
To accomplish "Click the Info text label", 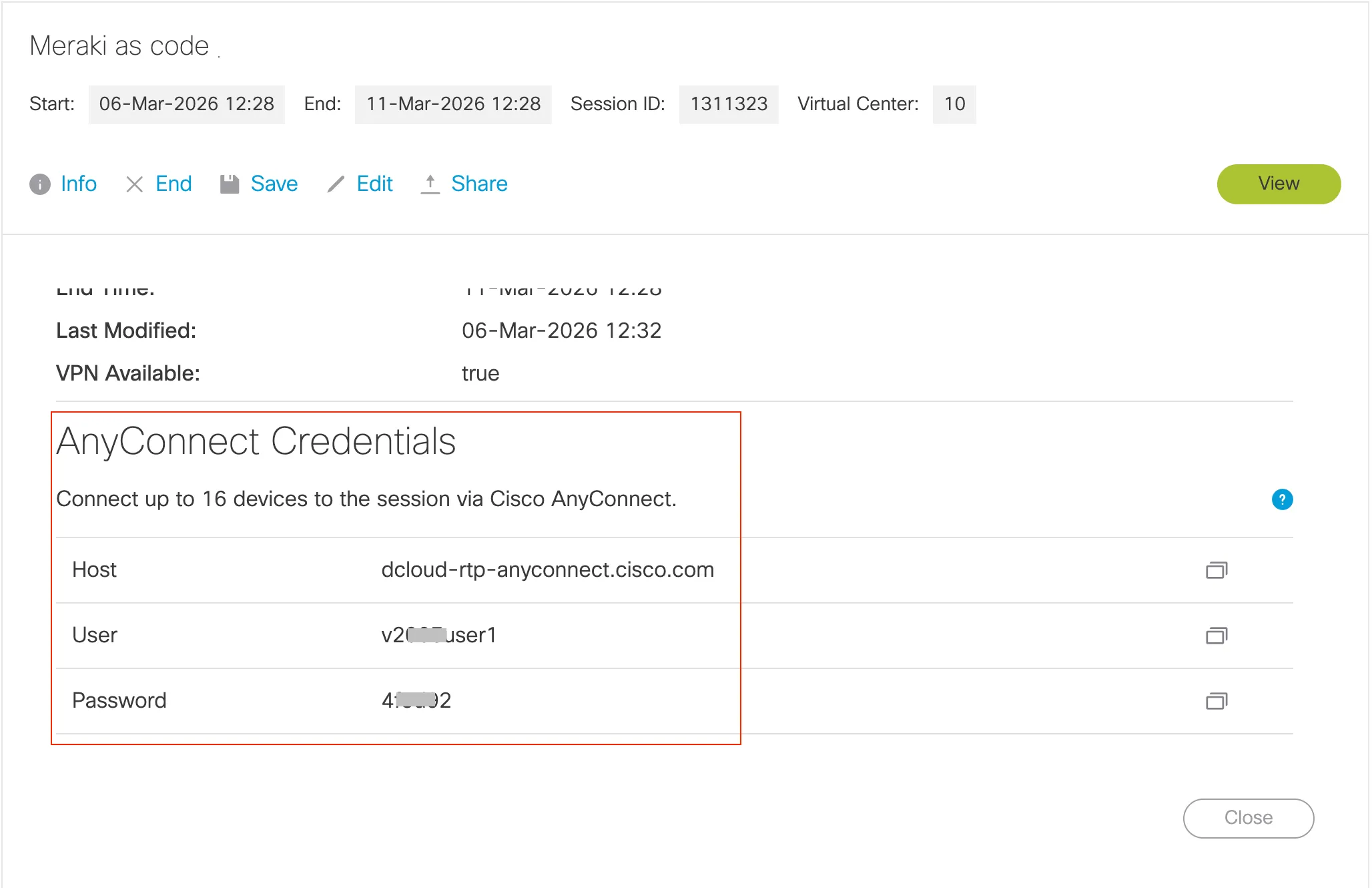I will click(78, 184).
